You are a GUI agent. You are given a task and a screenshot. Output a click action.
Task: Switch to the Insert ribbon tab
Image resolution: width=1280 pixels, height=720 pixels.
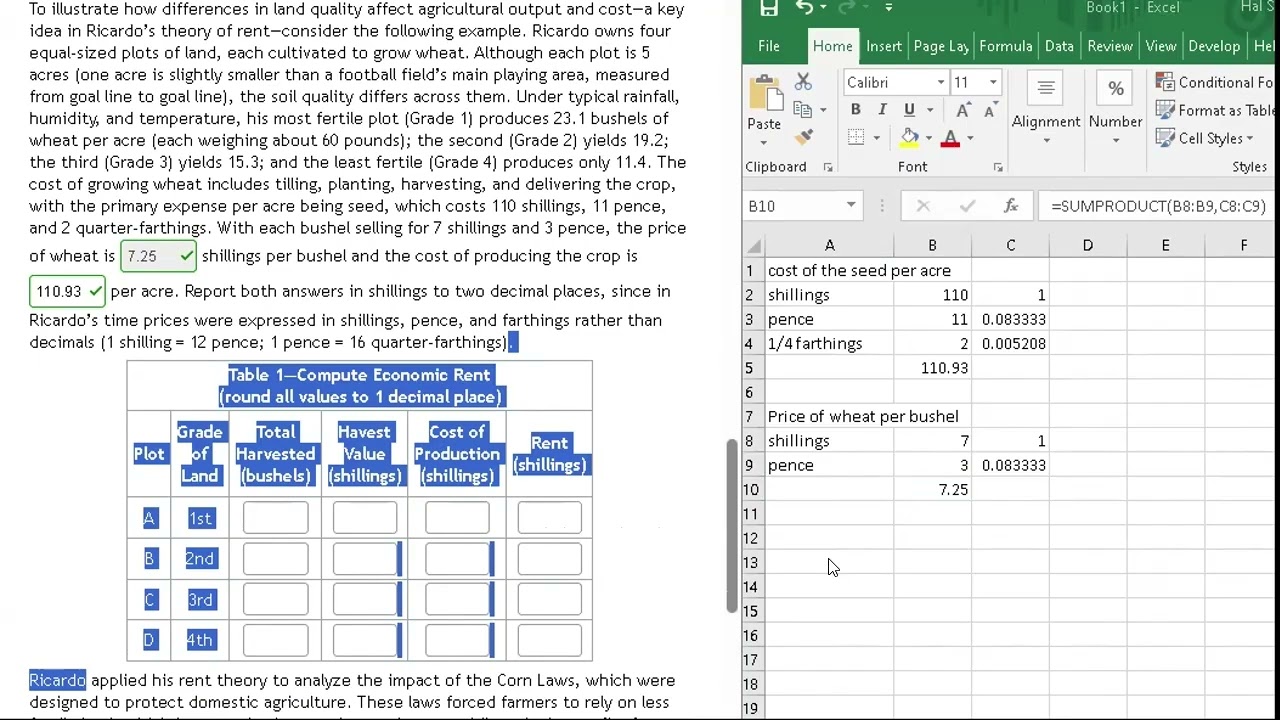[884, 46]
